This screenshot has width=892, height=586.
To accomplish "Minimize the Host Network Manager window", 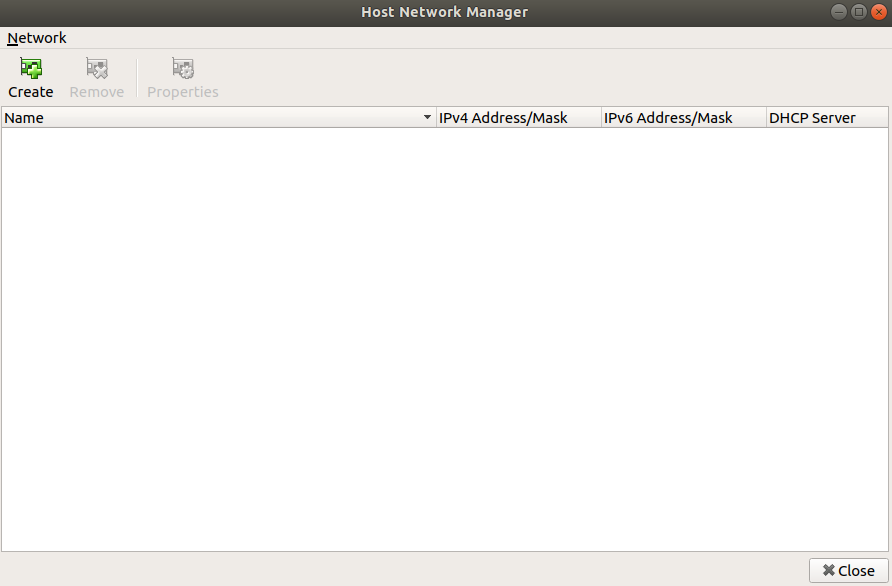I will click(839, 12).
